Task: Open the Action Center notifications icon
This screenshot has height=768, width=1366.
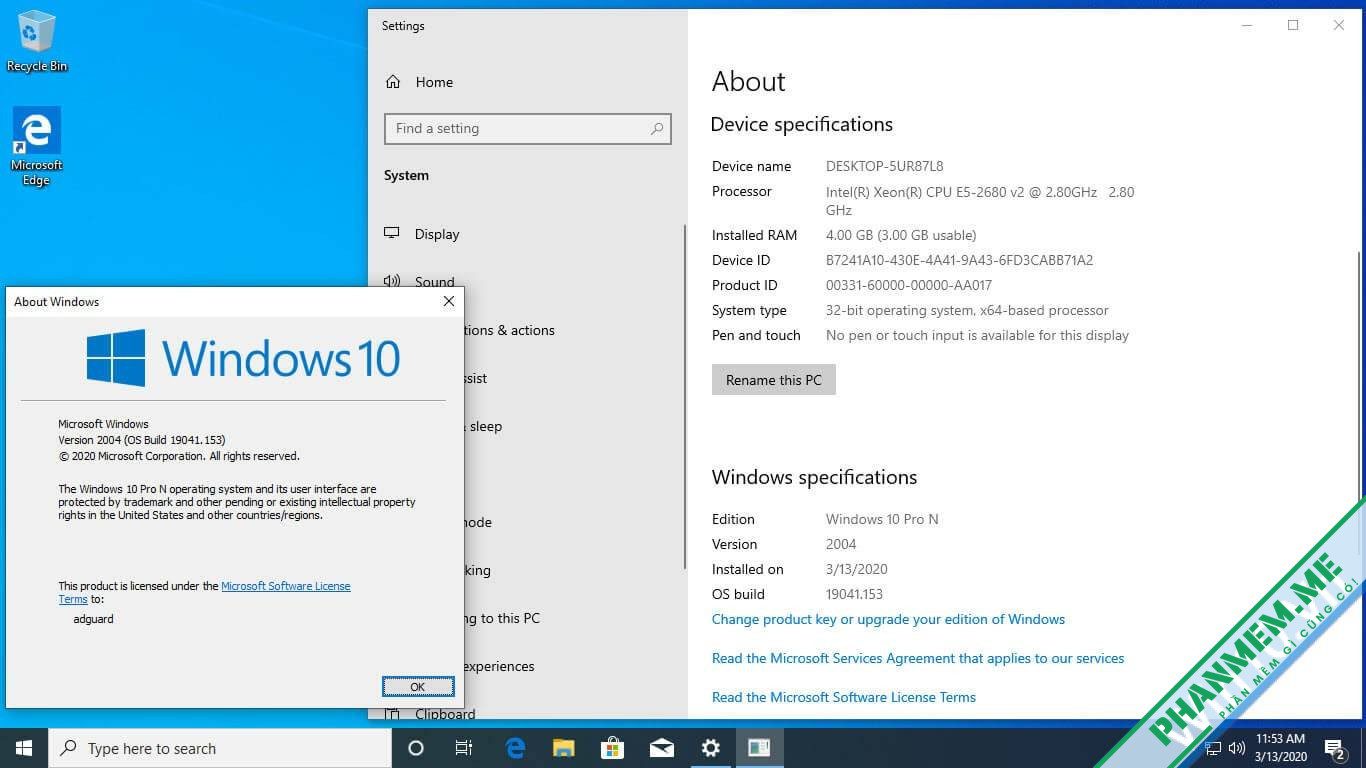Action: [1335, 748]
